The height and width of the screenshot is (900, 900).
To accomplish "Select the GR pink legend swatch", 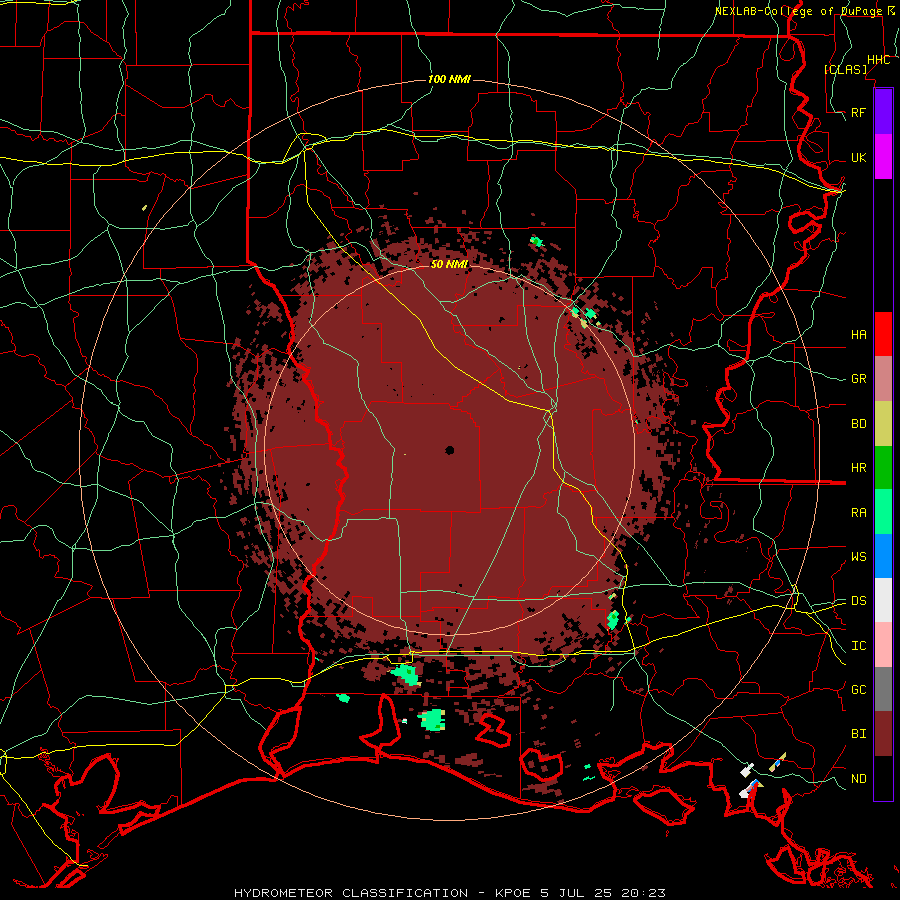I will point(883,378).
